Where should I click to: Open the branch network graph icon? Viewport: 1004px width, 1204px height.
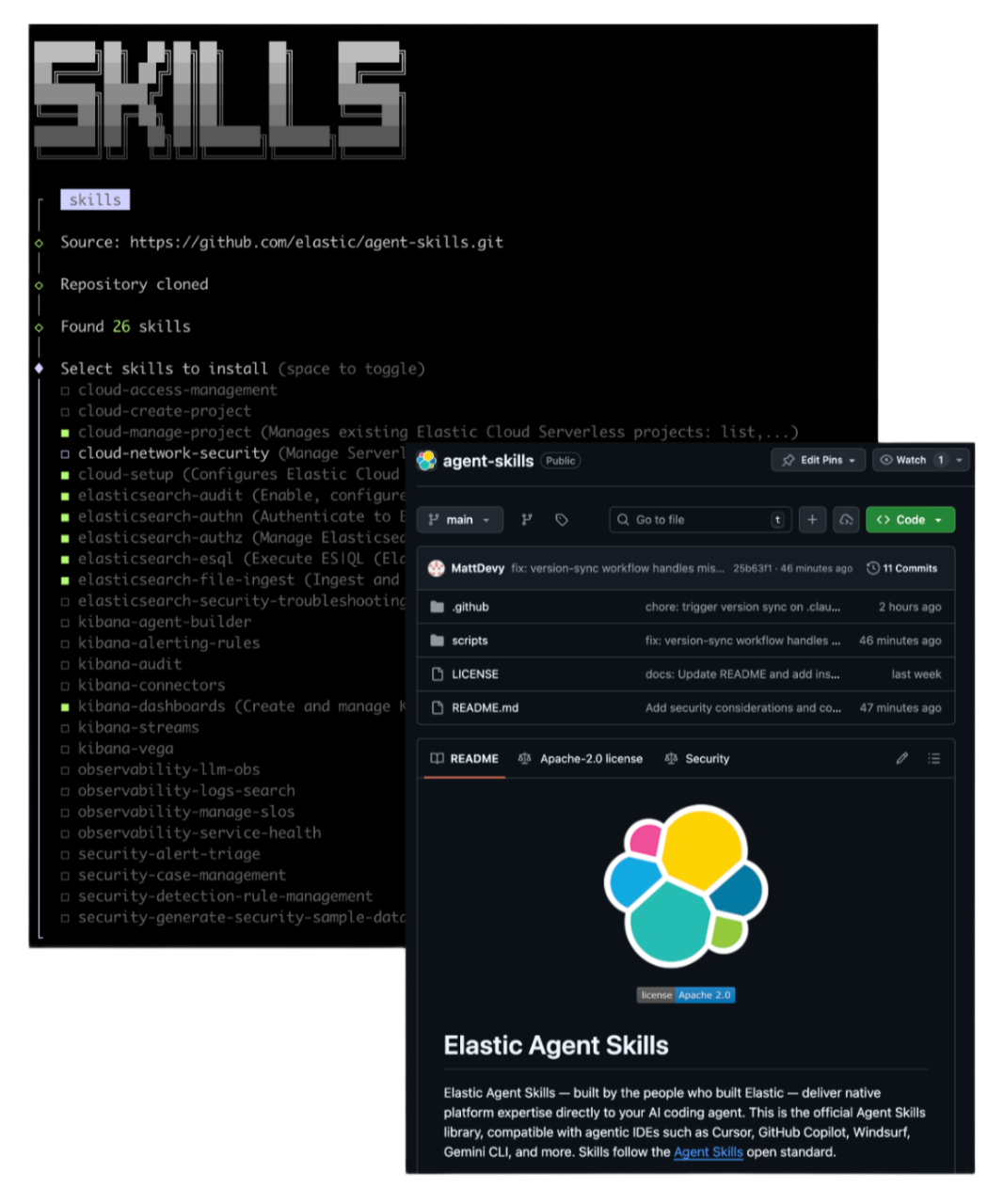[x=527, y=519]
